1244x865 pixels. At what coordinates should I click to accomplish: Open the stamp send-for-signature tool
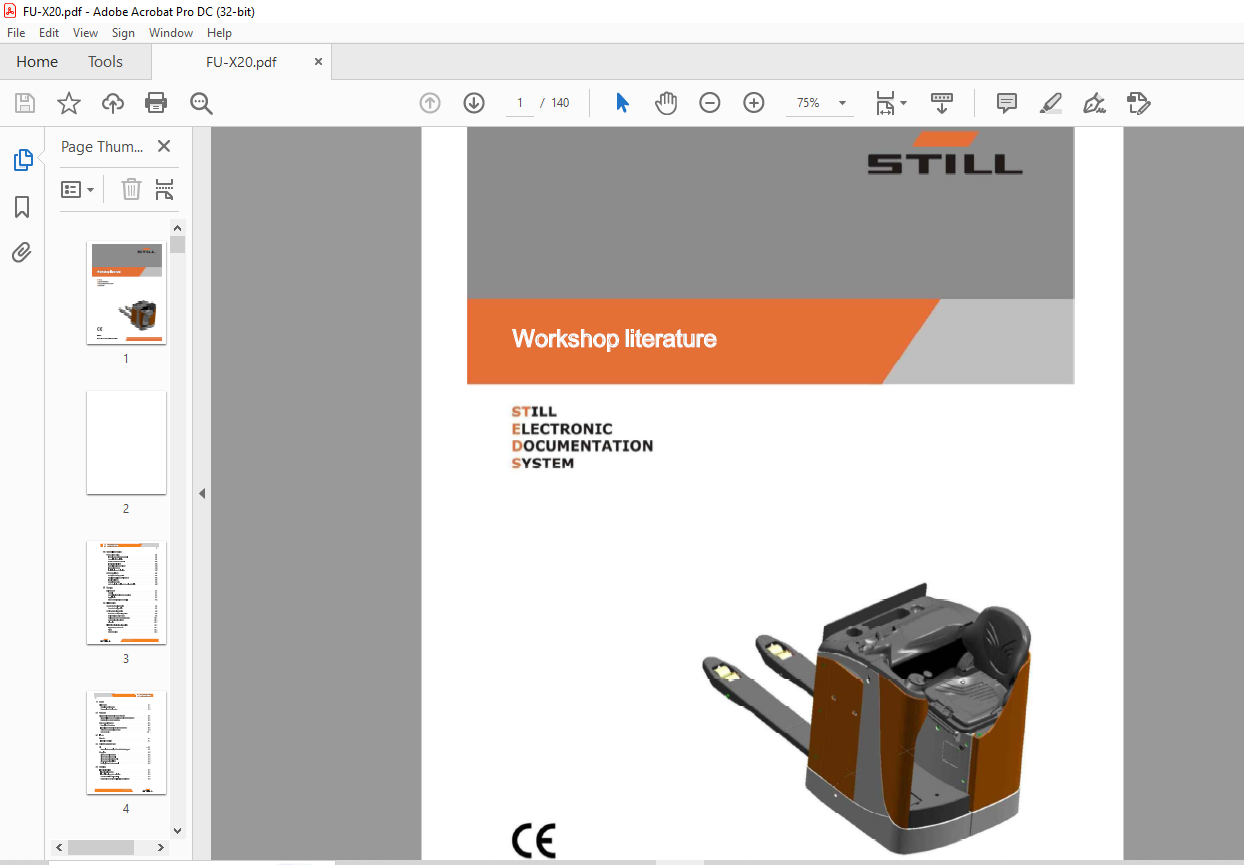(1138, 103)
